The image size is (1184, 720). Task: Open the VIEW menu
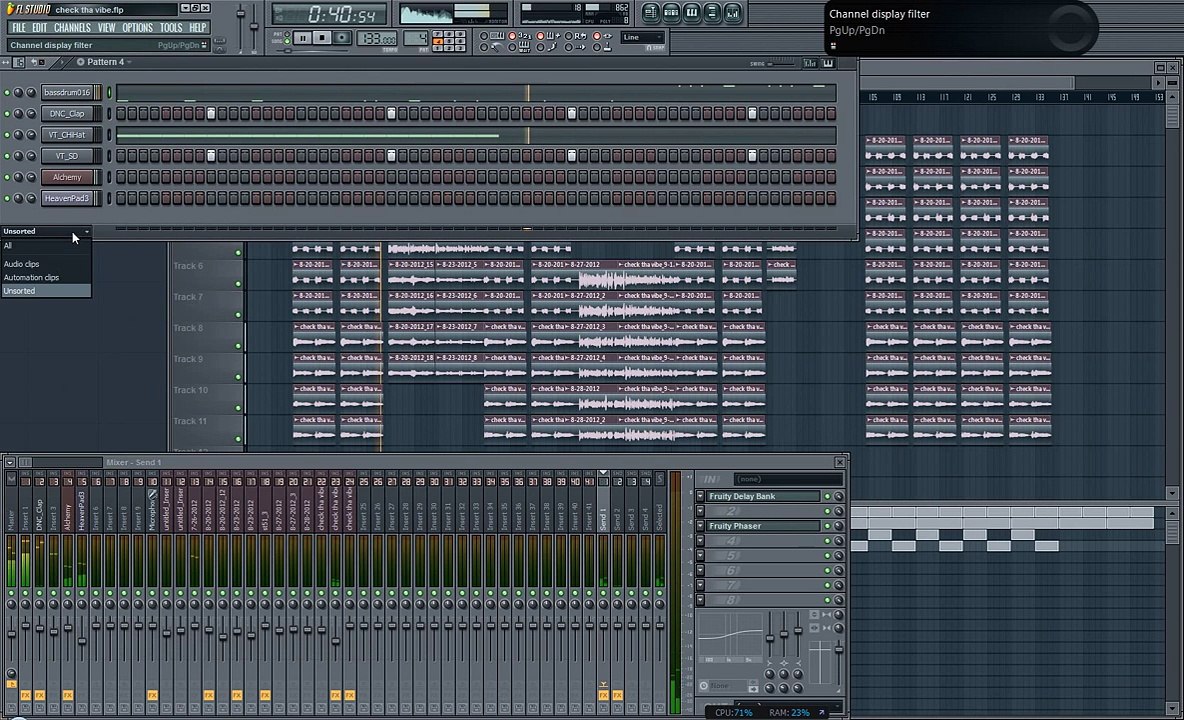(x=106, y=27)
